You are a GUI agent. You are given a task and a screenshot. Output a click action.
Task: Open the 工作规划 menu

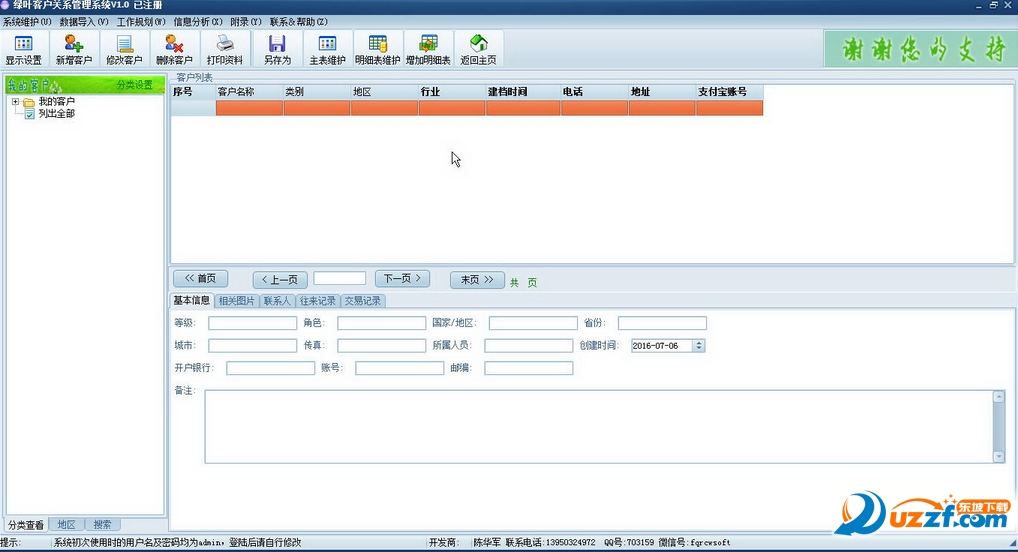(x=141, y=22)
